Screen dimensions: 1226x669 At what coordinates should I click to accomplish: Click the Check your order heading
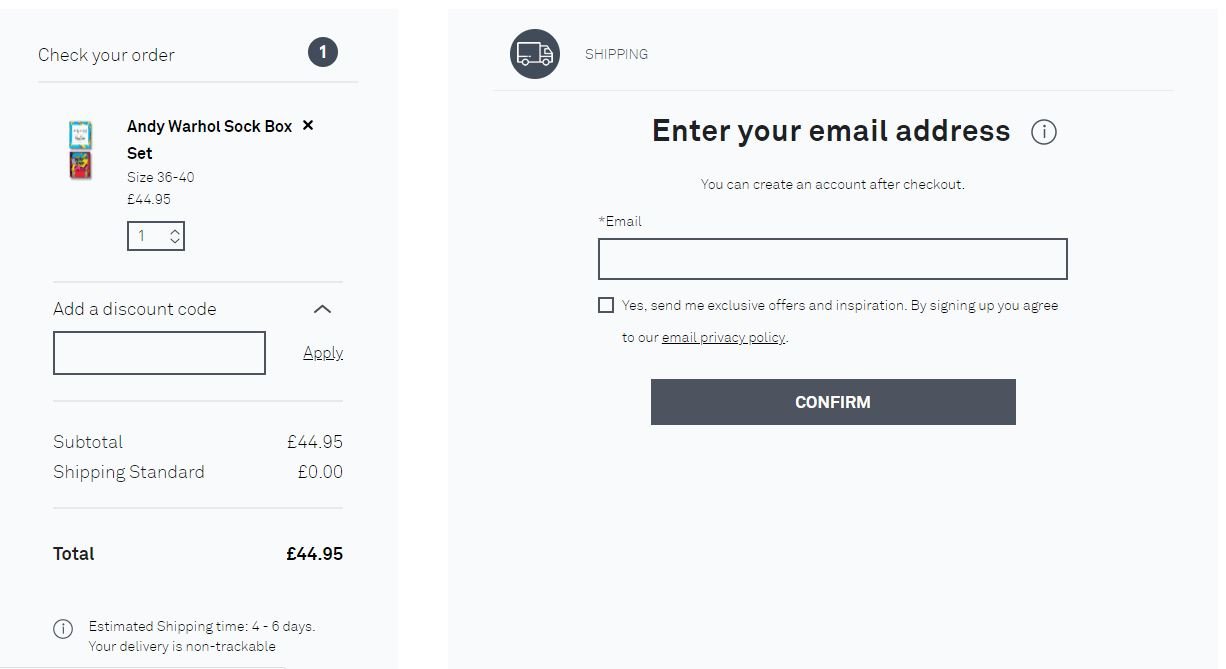click(x=106, y=55)
